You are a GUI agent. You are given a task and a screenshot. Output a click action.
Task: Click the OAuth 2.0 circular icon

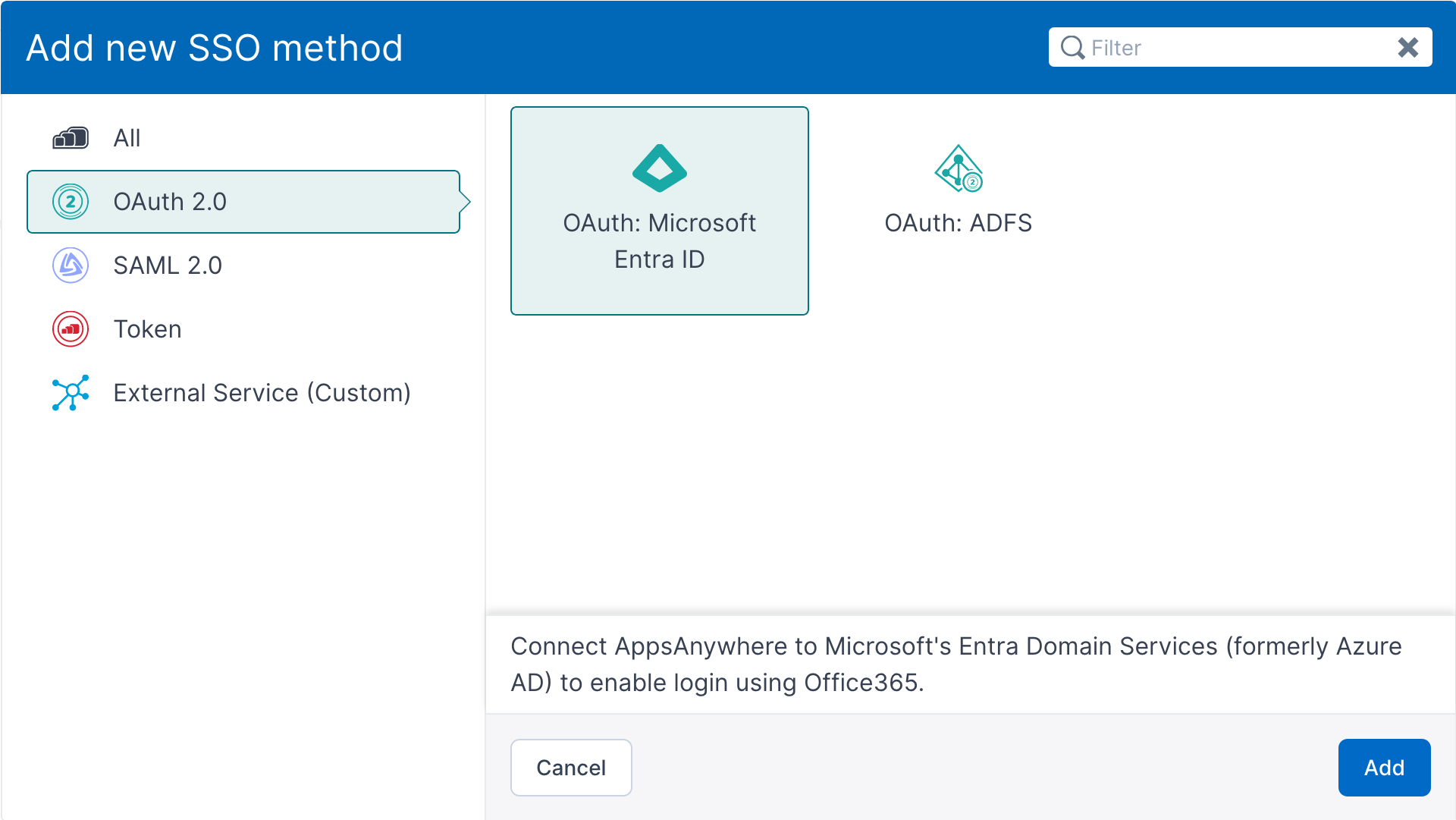tap(71, 202)
